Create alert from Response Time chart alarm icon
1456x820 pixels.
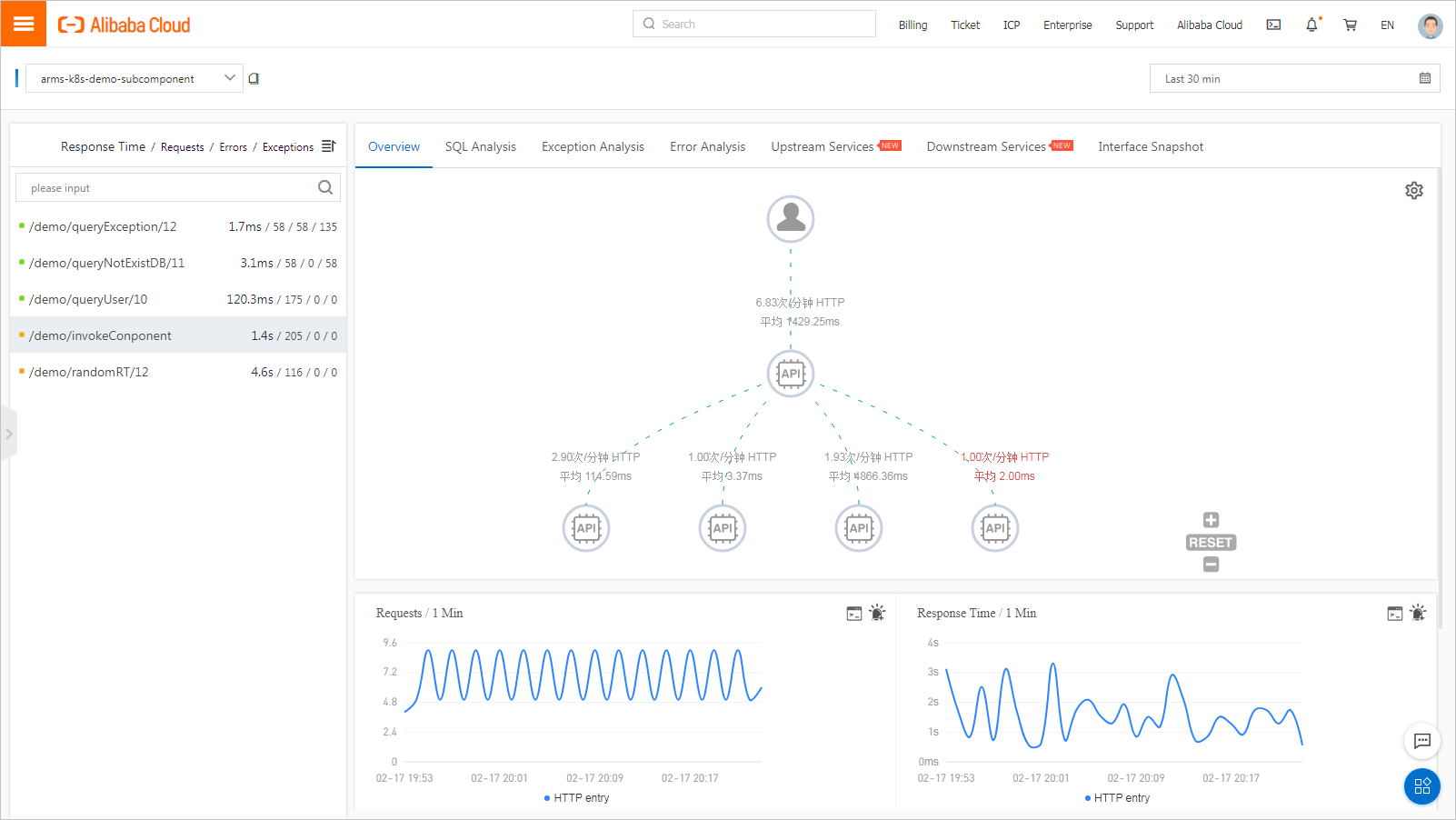click(1418, 613)
